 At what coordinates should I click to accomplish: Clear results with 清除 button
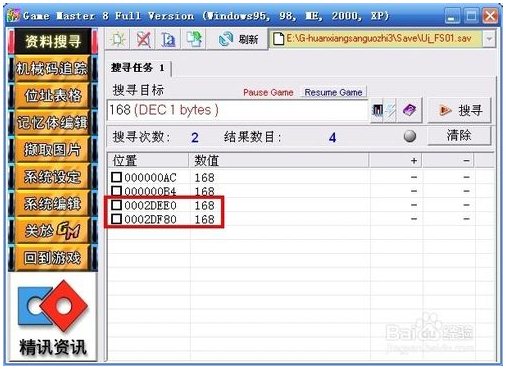459,136
